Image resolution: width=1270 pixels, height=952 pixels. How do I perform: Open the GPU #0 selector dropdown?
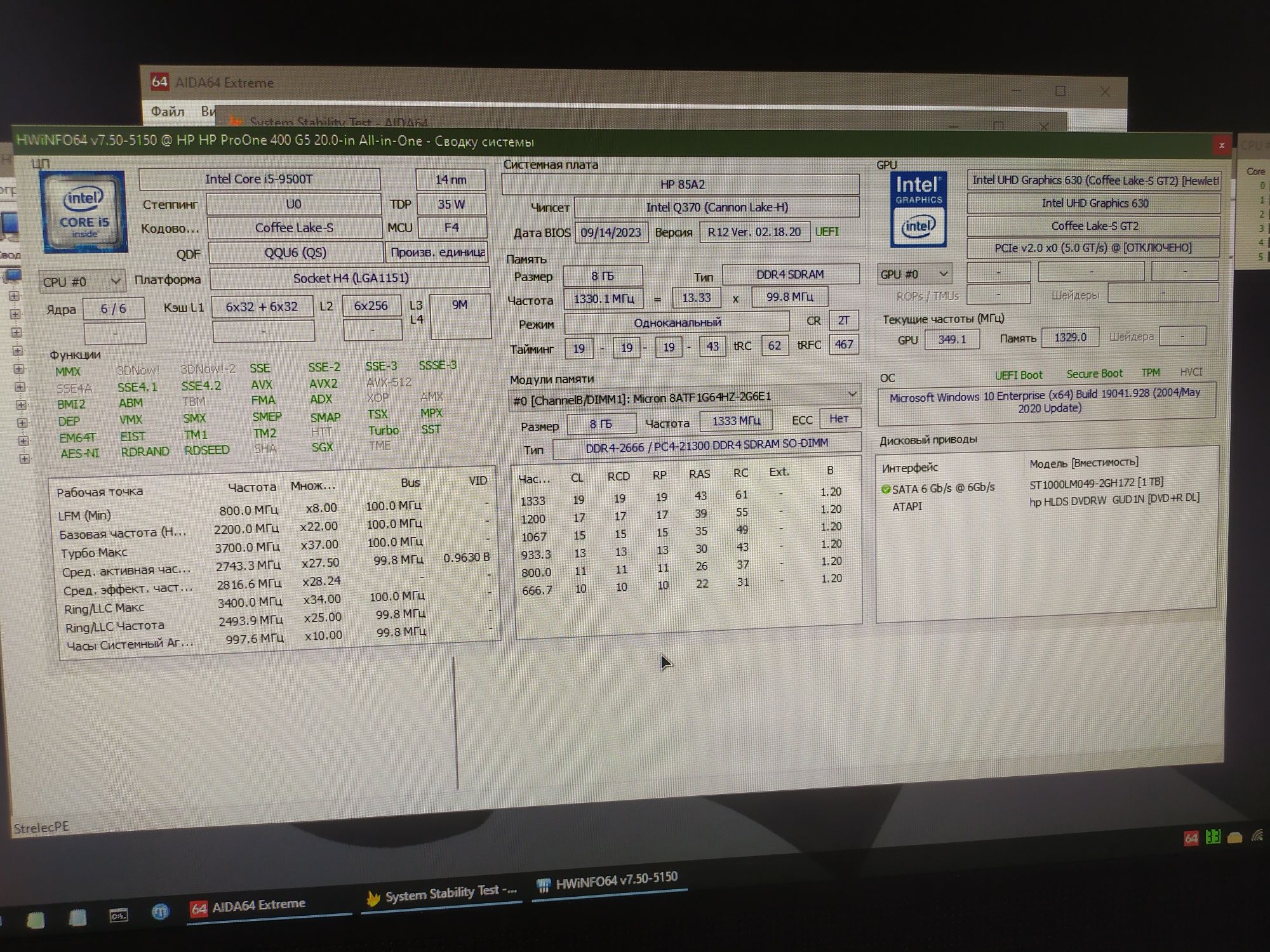tap(915, 274)
